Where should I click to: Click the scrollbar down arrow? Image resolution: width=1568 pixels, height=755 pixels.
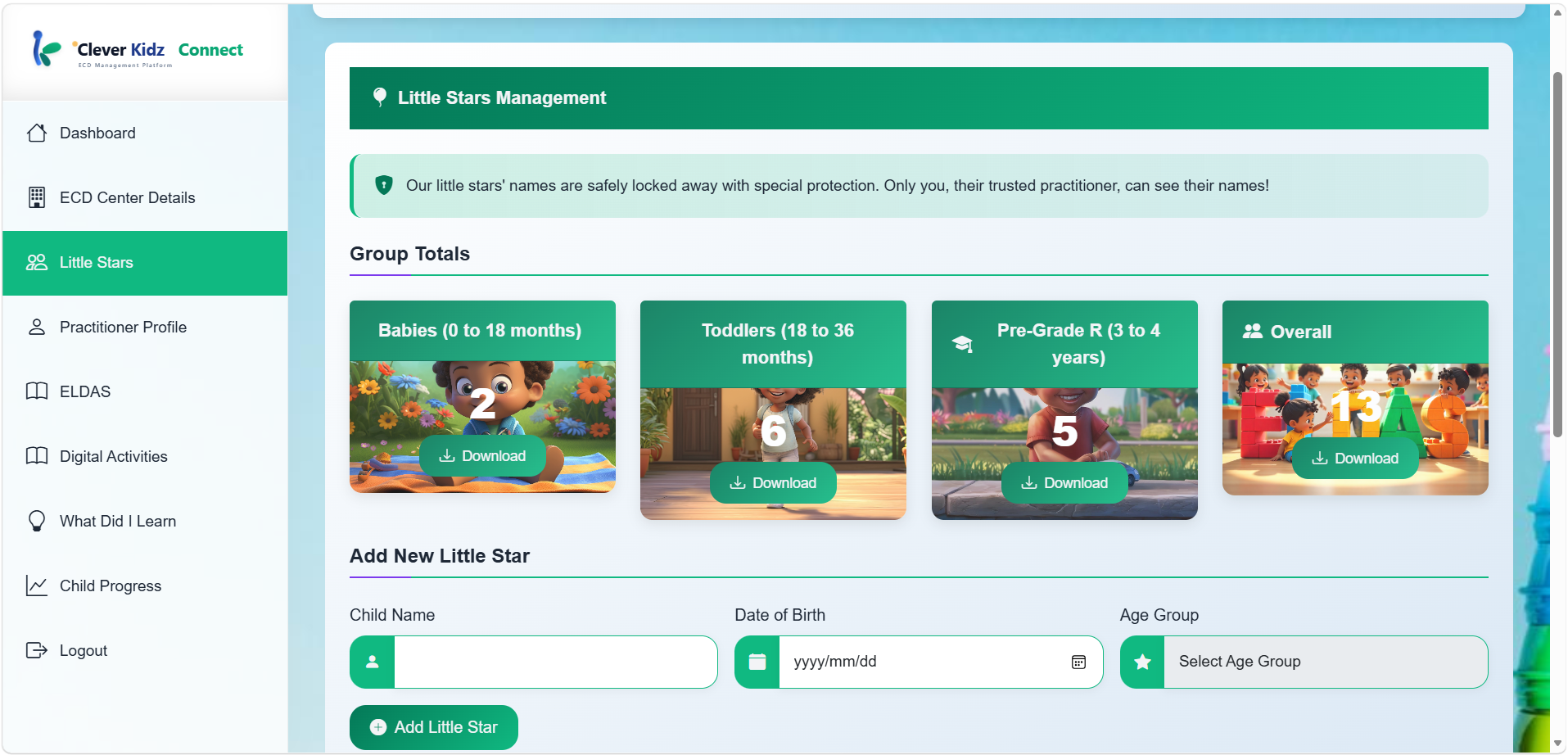[1557, 744]
